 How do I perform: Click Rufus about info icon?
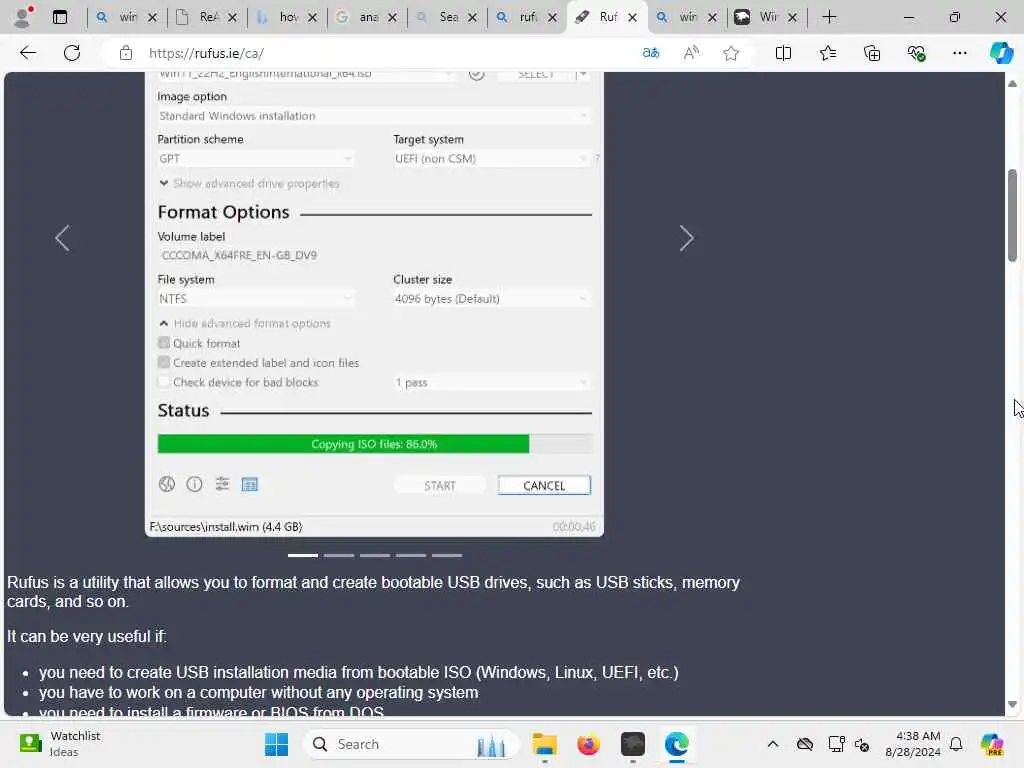195,484
